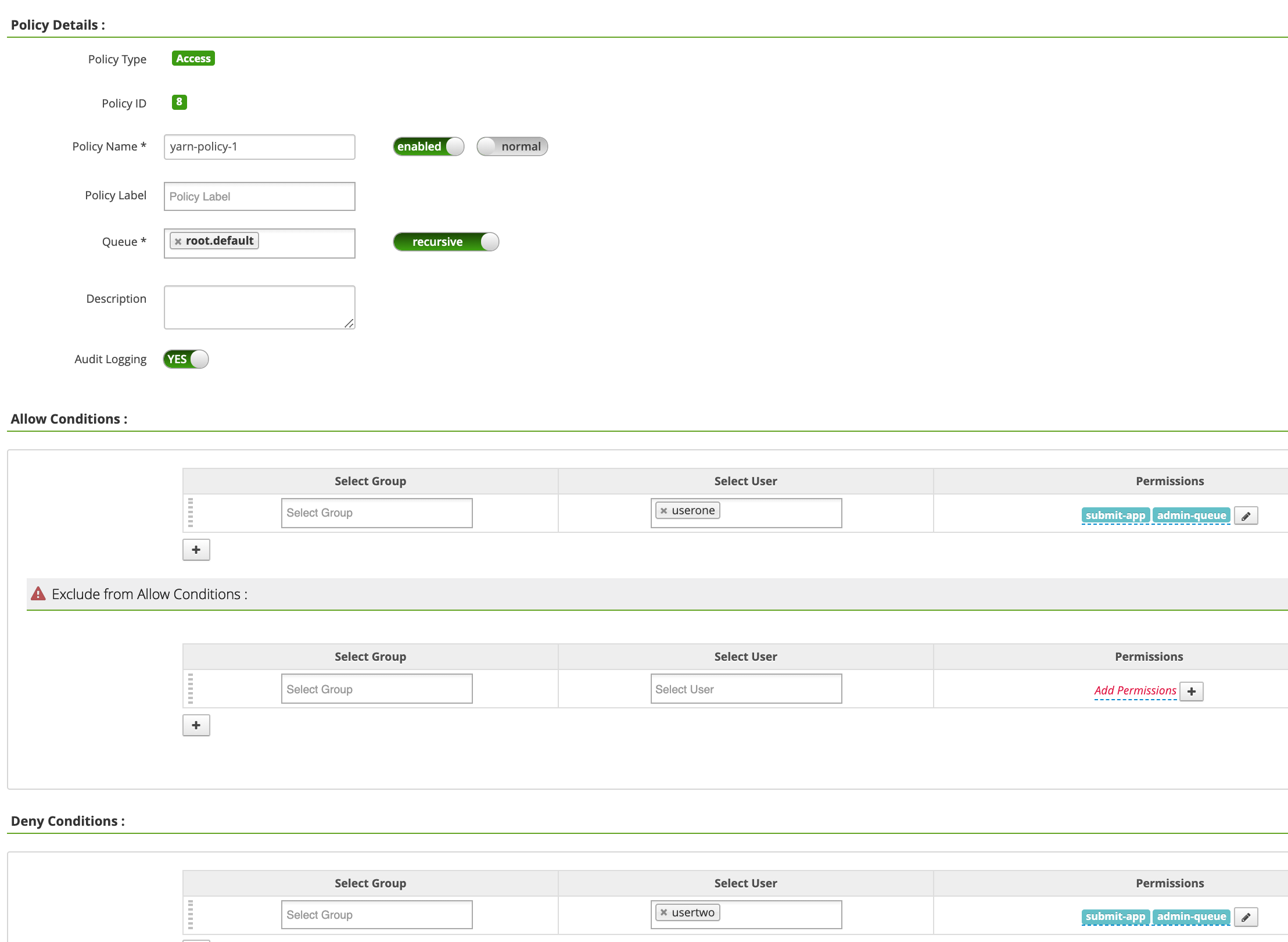Add new row under Exclude from Allow
Image resolution: width=1288 pixels, height=942 pixels.
(x=196, y=725)
